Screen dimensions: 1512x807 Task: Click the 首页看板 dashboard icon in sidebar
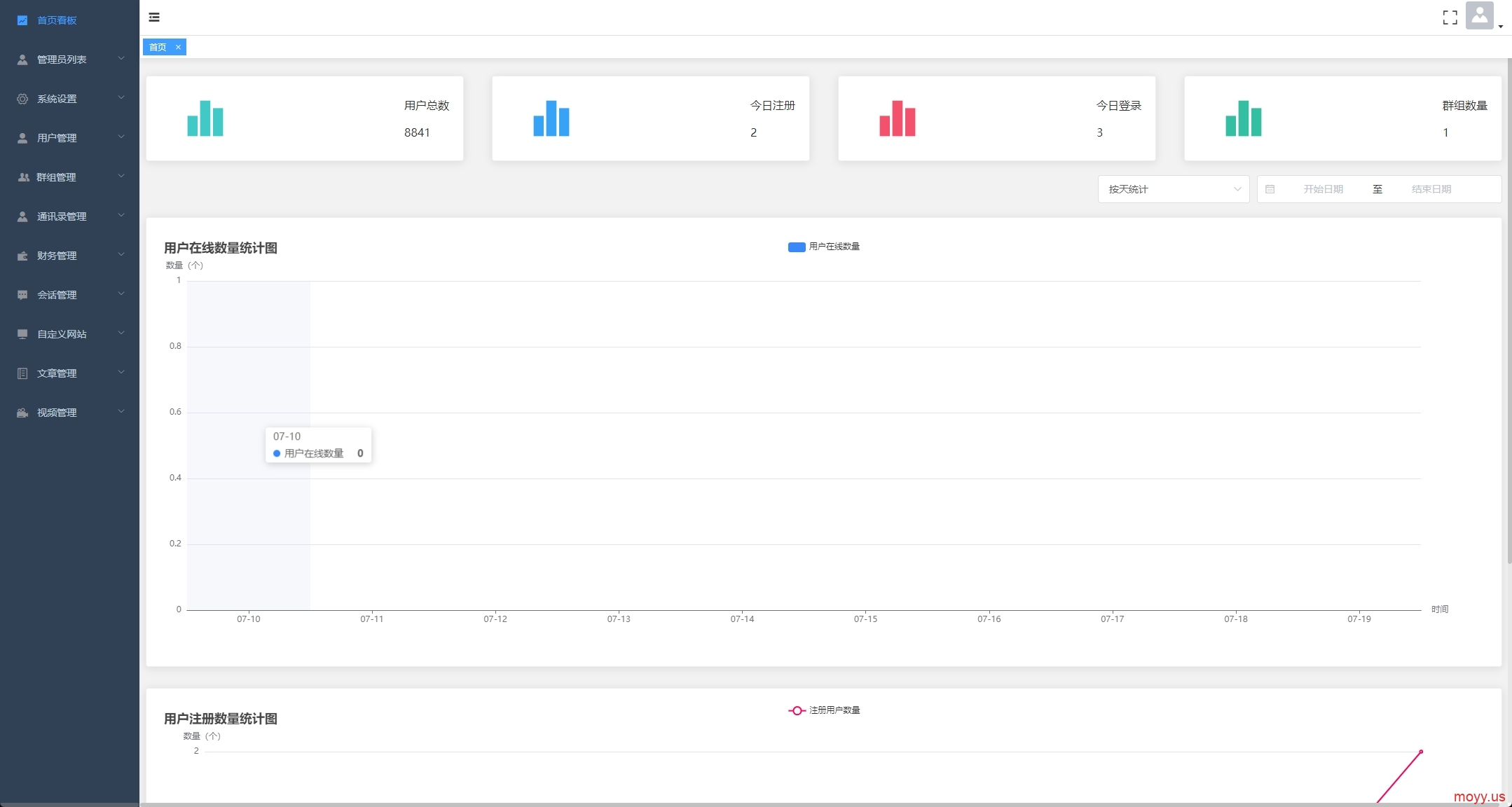click(22, 20)
